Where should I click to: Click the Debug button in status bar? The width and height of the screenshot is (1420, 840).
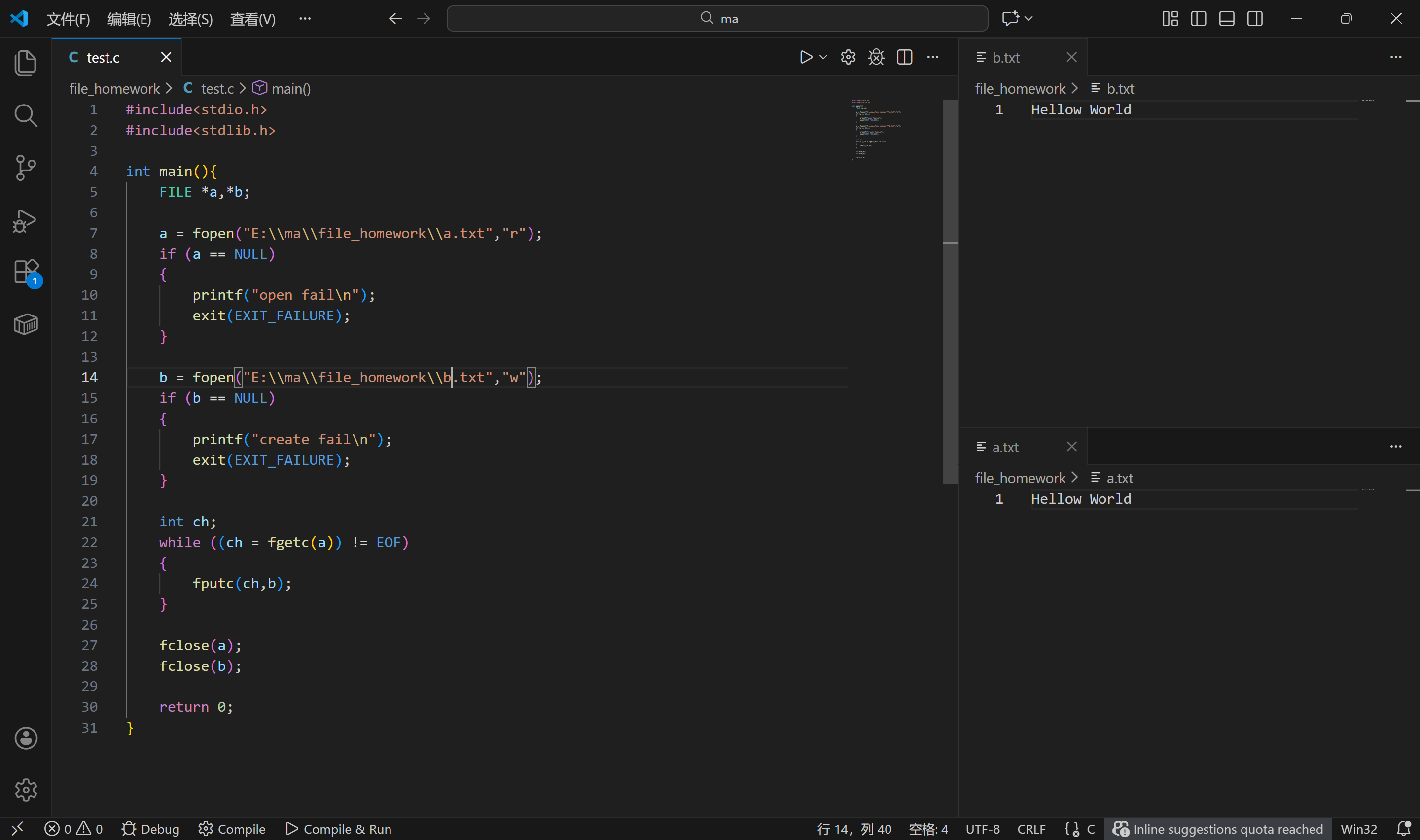[150, 829]
